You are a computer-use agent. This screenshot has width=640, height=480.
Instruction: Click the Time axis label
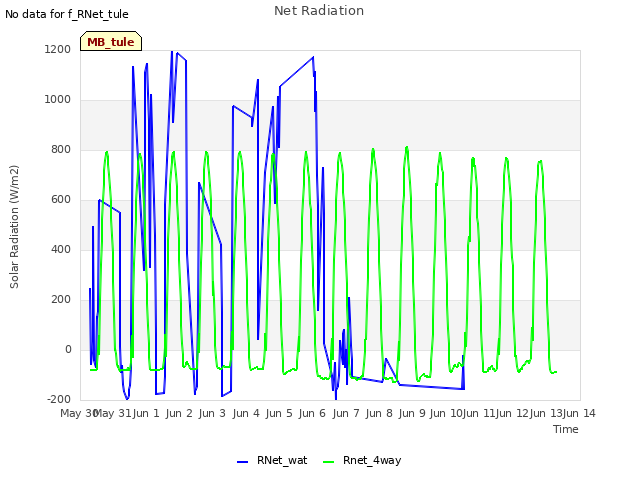click(566, 429)
